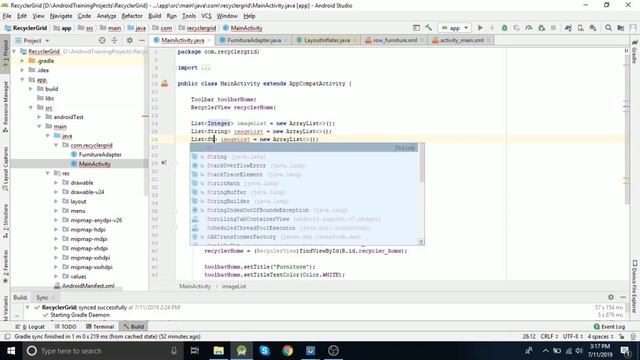The image size is (640, 360).
Task: Open AVD Manager from the toolbar
Action: click(580, 28)
